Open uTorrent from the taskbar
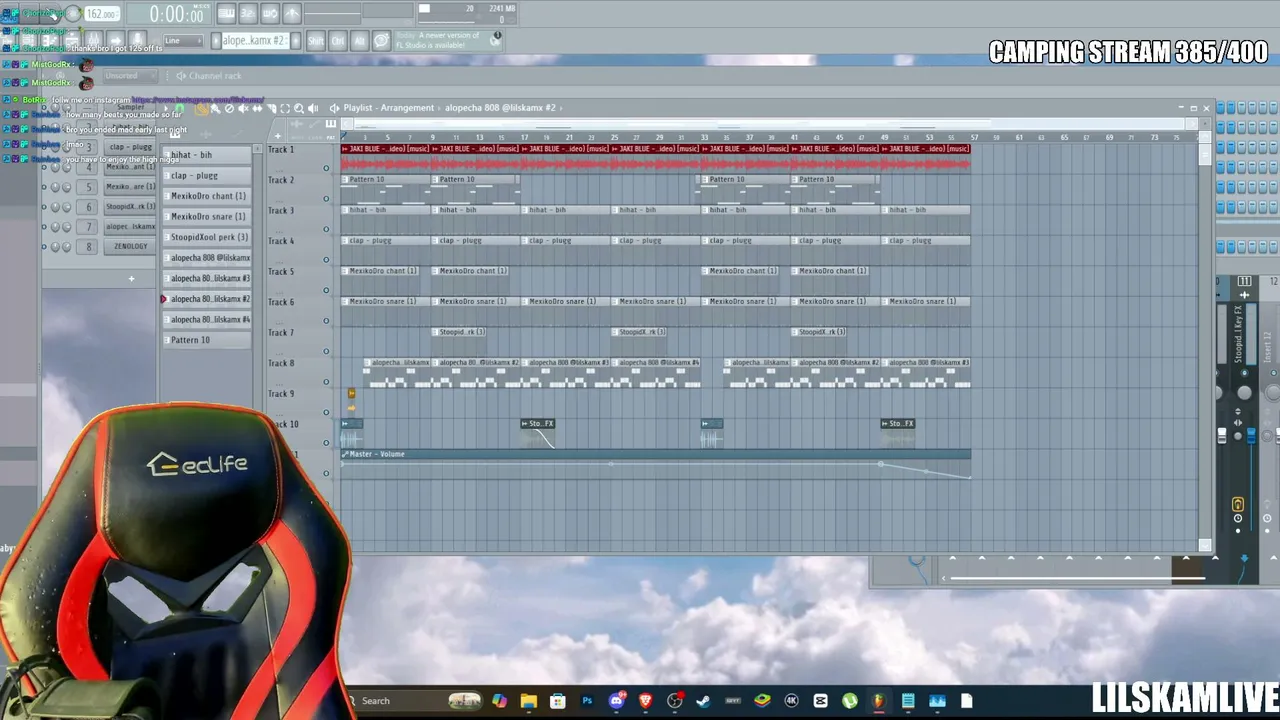1280x720 pixels. [x=850, y=701]
